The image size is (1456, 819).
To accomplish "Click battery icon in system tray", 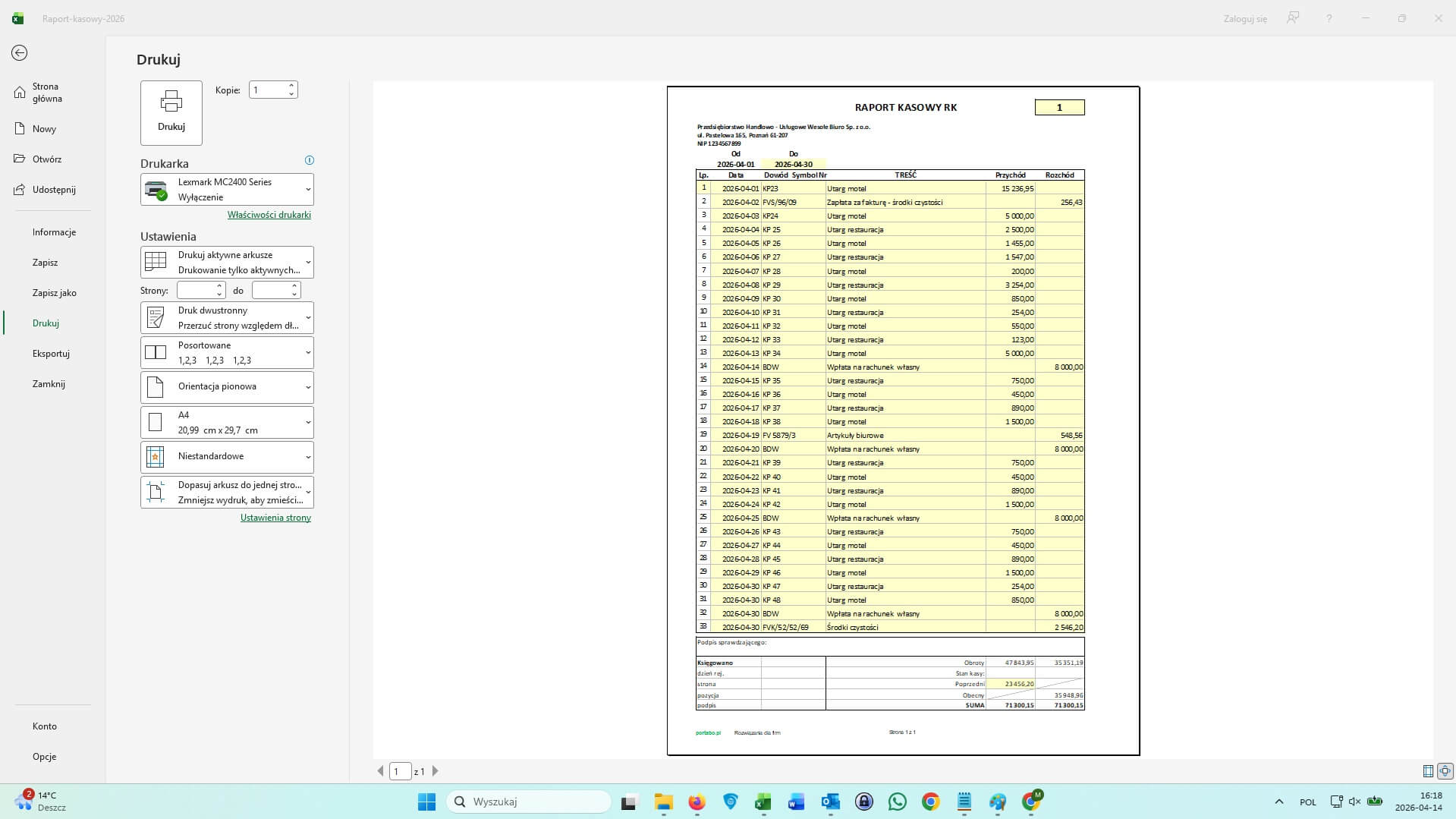I will pyautogui.click(x=1375, y=802).
